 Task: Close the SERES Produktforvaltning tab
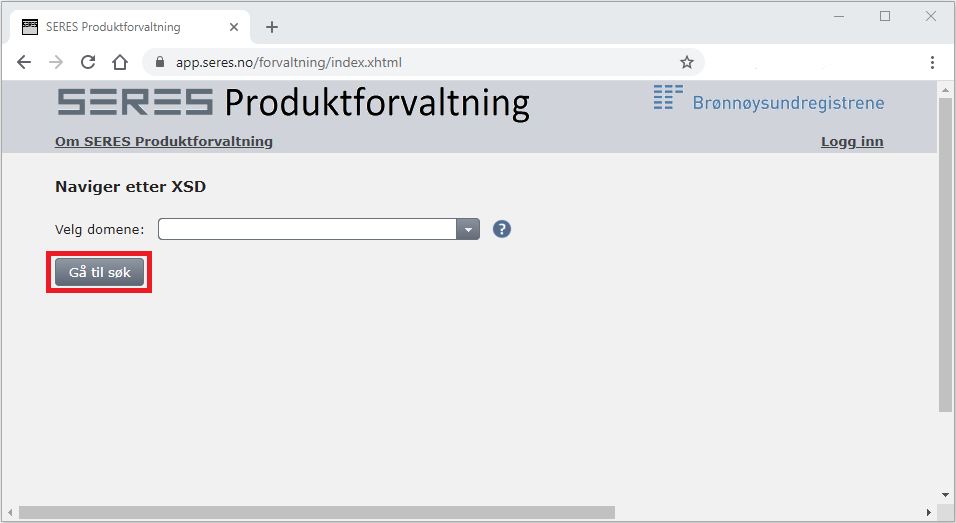pyautogui.click(x=234, y=27)
